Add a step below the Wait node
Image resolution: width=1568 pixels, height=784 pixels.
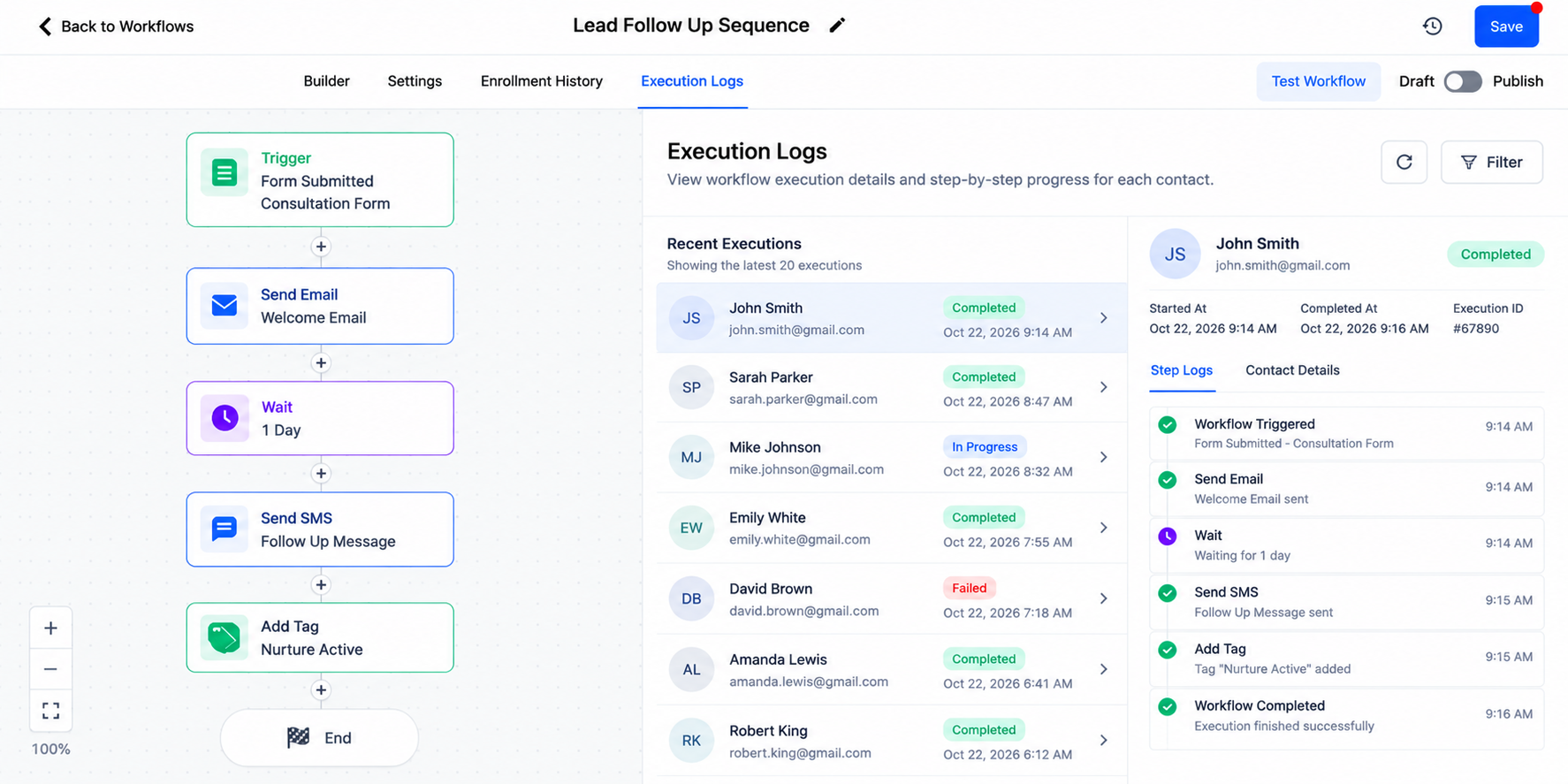pyautogui.click(x=321, y=474)
